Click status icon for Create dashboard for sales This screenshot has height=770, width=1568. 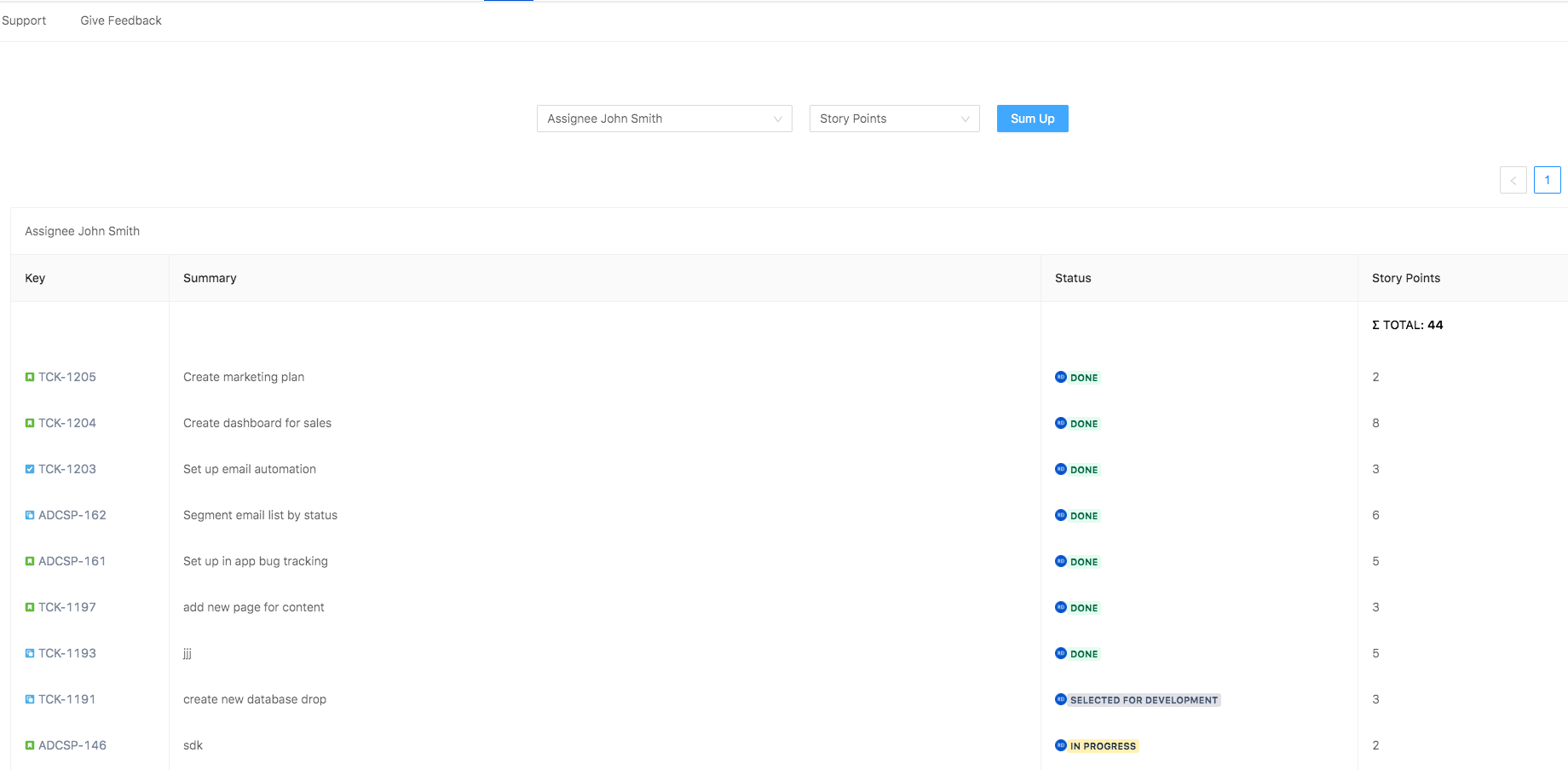click(1061, 423)
